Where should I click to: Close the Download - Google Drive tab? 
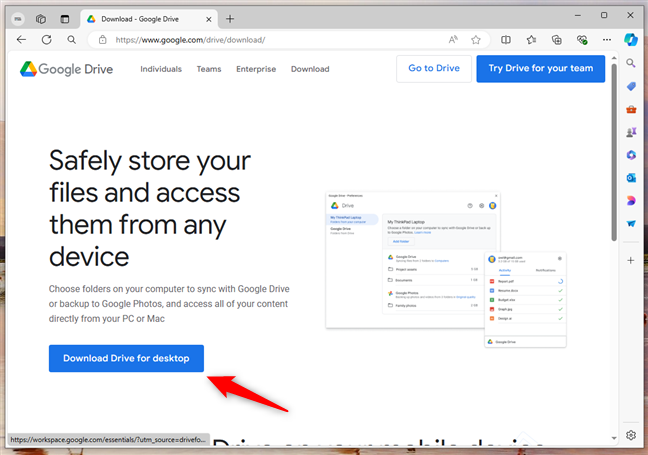209,19
